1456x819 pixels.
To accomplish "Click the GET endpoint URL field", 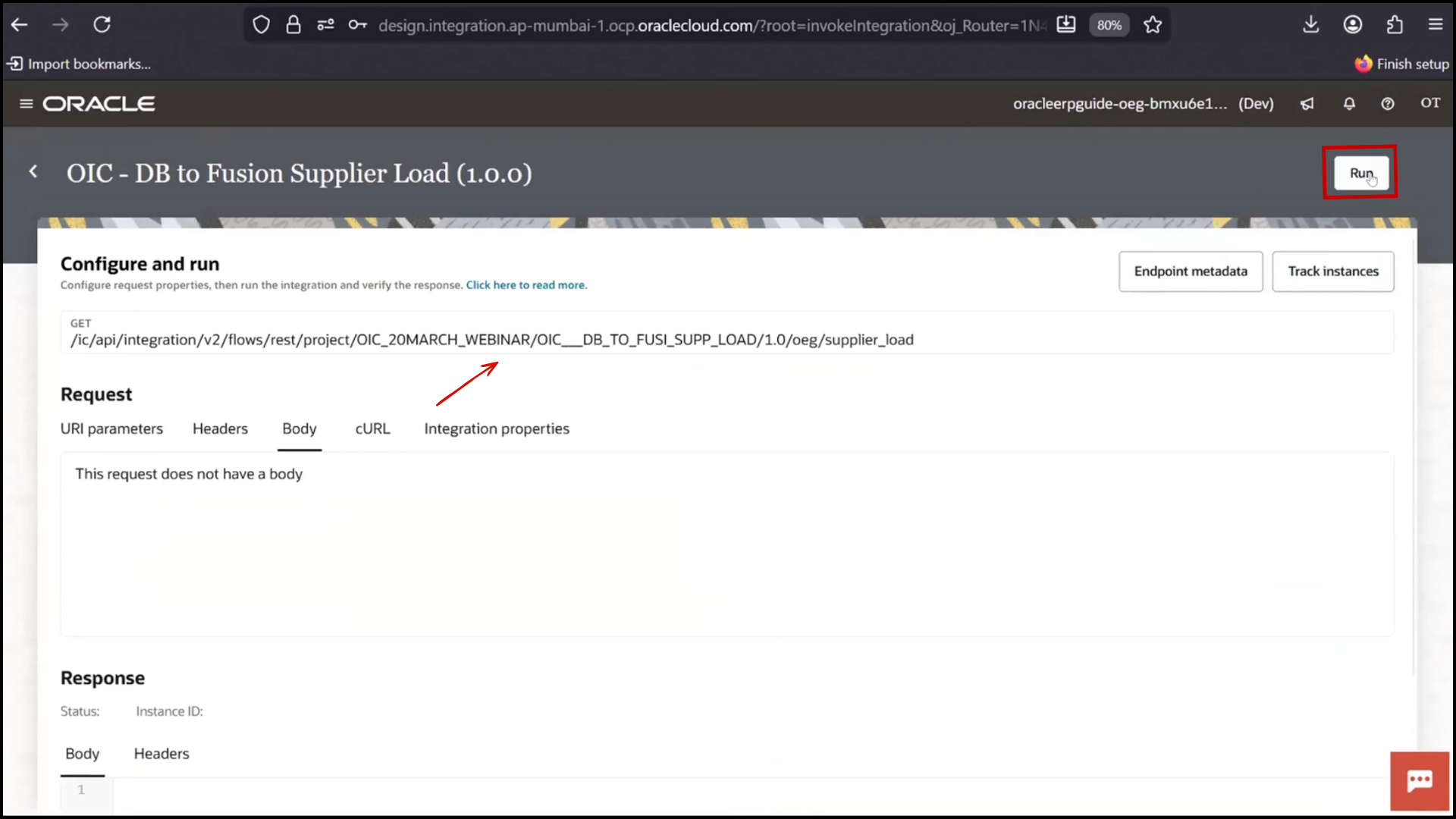I will point(727,332).
